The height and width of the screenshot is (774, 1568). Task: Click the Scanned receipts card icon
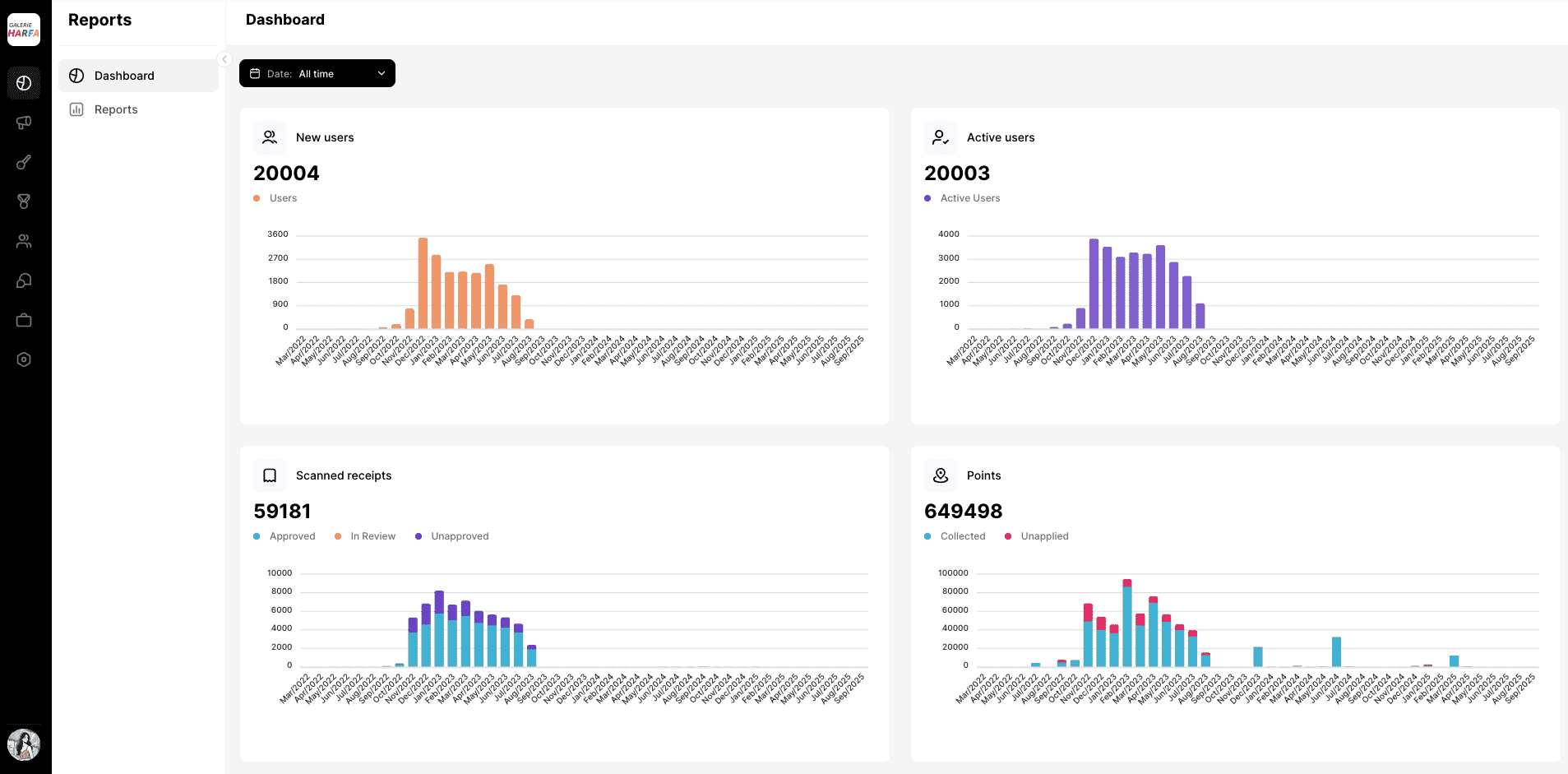[x=269, y=475]
